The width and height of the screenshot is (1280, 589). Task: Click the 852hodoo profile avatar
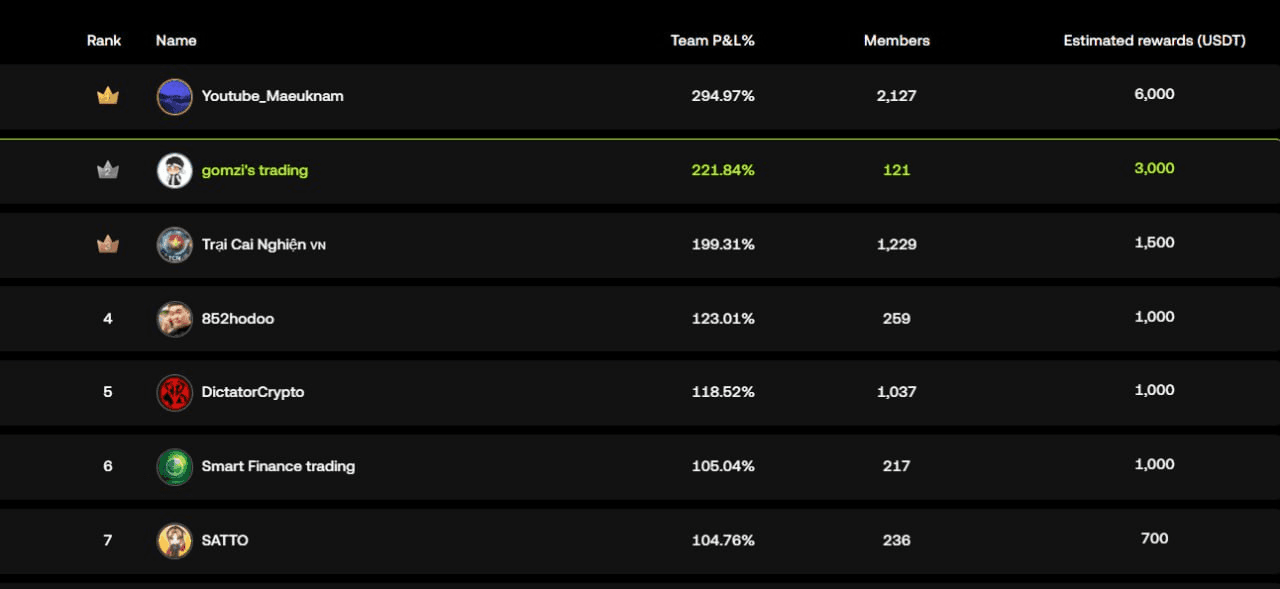click(175, 319)
